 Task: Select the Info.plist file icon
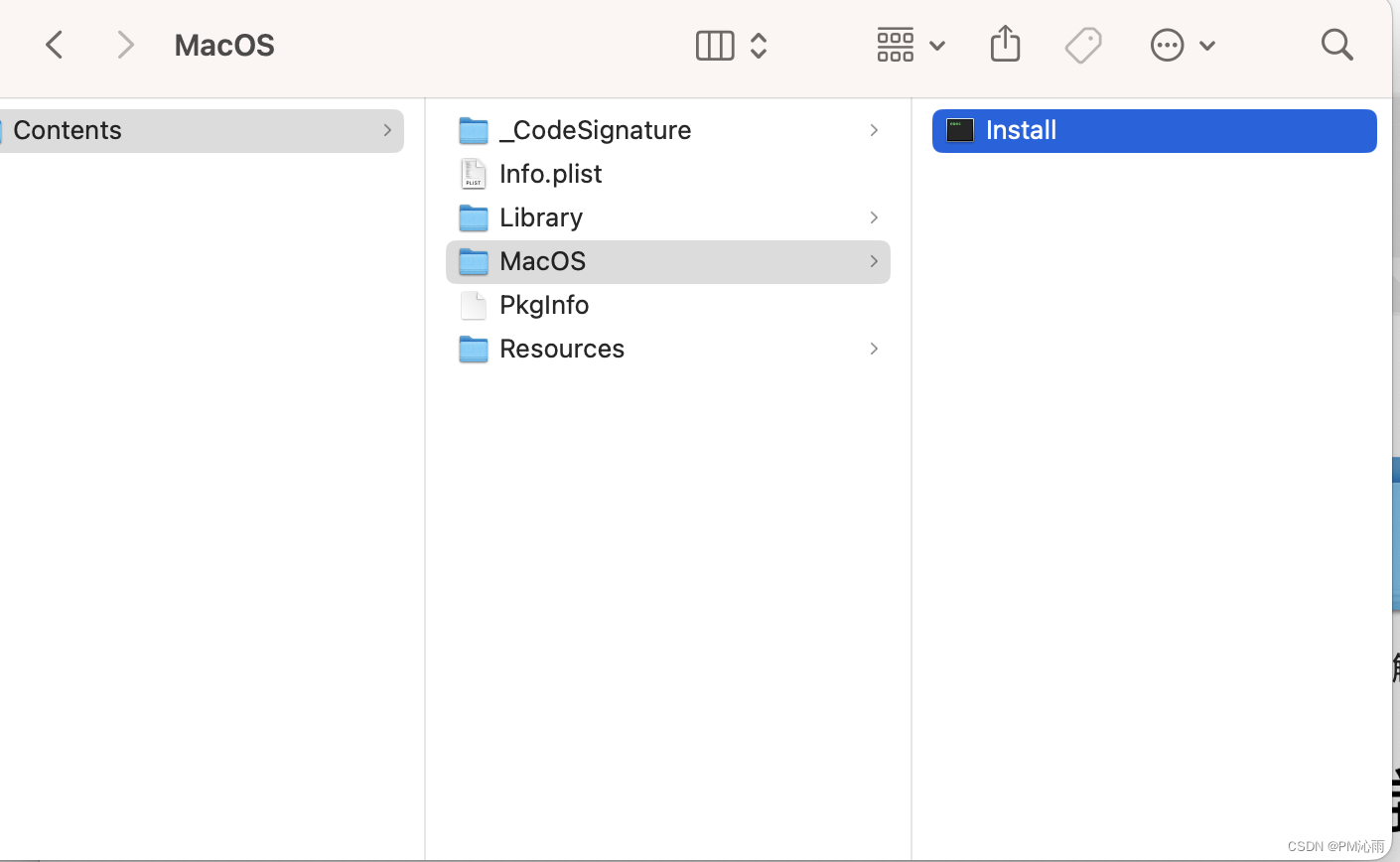point(474,174)
